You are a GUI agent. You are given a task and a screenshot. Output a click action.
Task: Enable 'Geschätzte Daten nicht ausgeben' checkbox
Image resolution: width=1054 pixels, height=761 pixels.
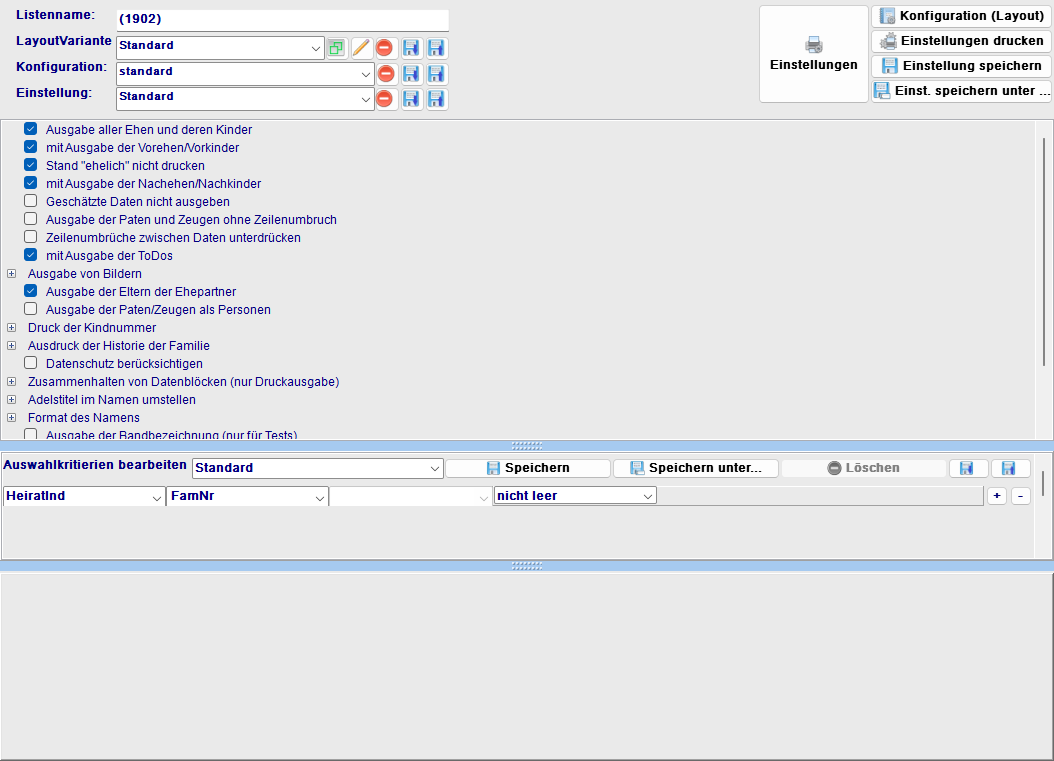[31, 202]
